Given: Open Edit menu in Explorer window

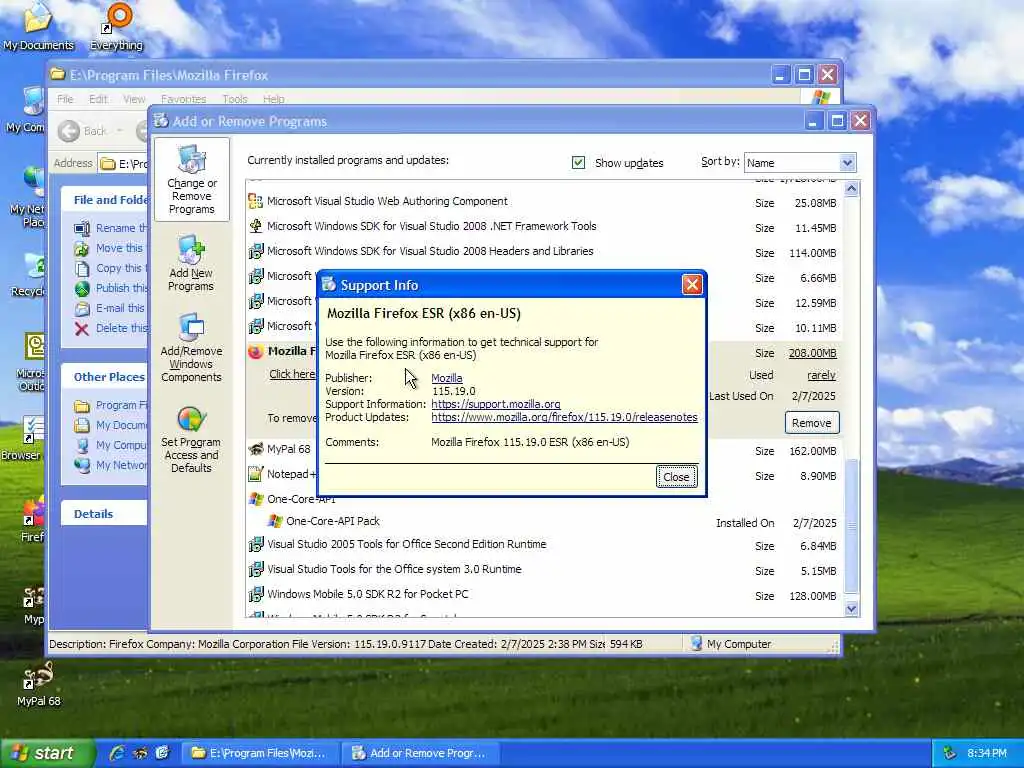Looking at the screenshot, I should (98, 99).
